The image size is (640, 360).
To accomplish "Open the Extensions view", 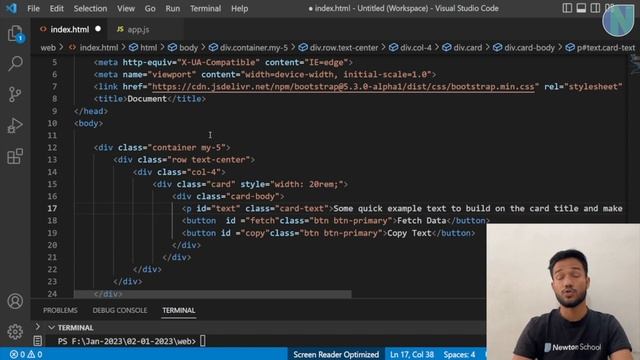I will point(15,156).
